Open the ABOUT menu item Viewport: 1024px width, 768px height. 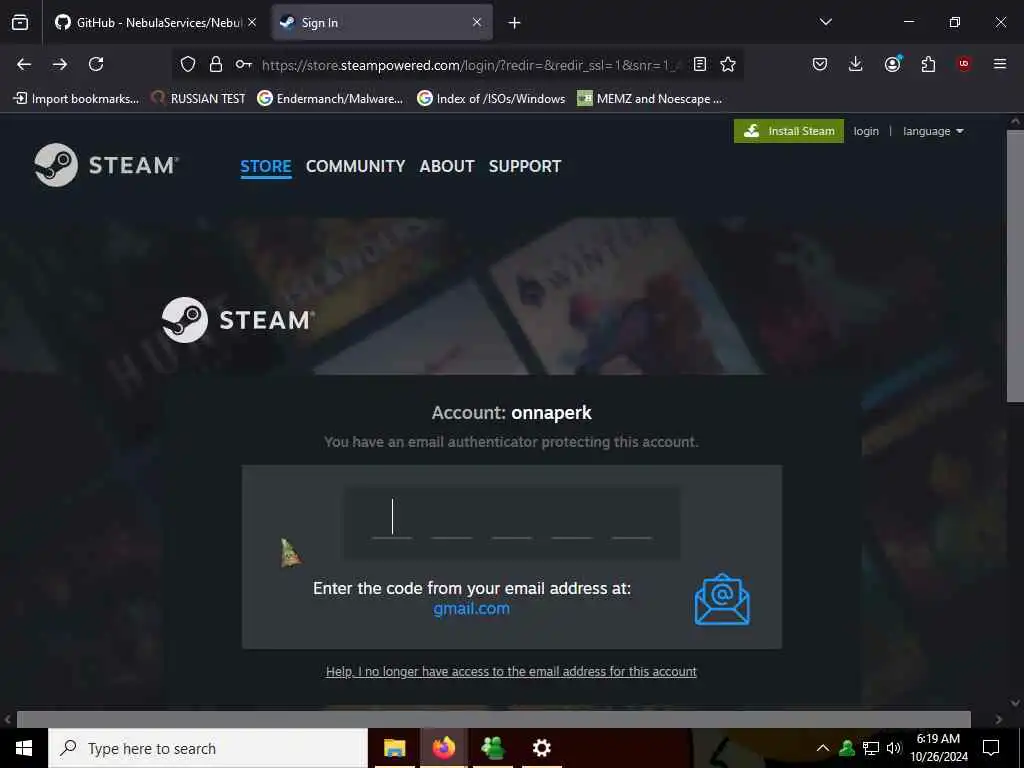click(x=447, y=166)
